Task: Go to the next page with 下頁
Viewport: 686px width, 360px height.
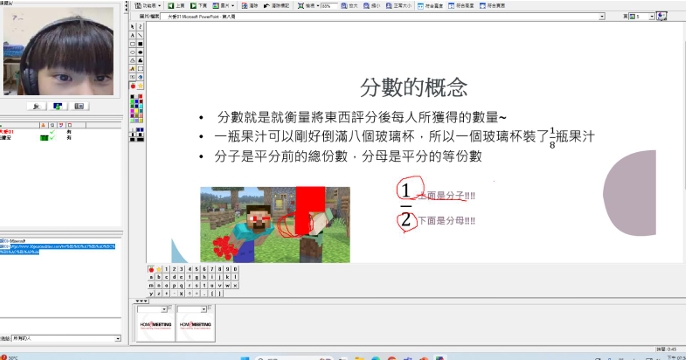Action: 199,6
